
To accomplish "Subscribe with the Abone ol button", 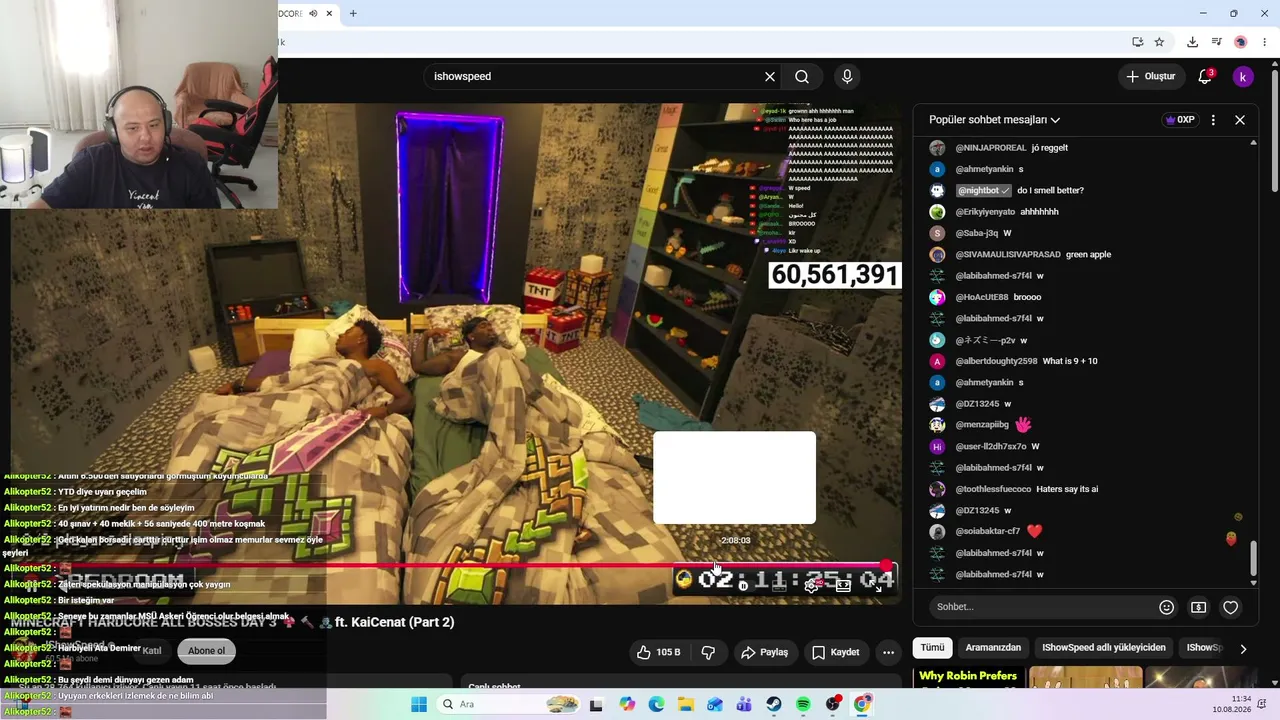I will point(207,651).
